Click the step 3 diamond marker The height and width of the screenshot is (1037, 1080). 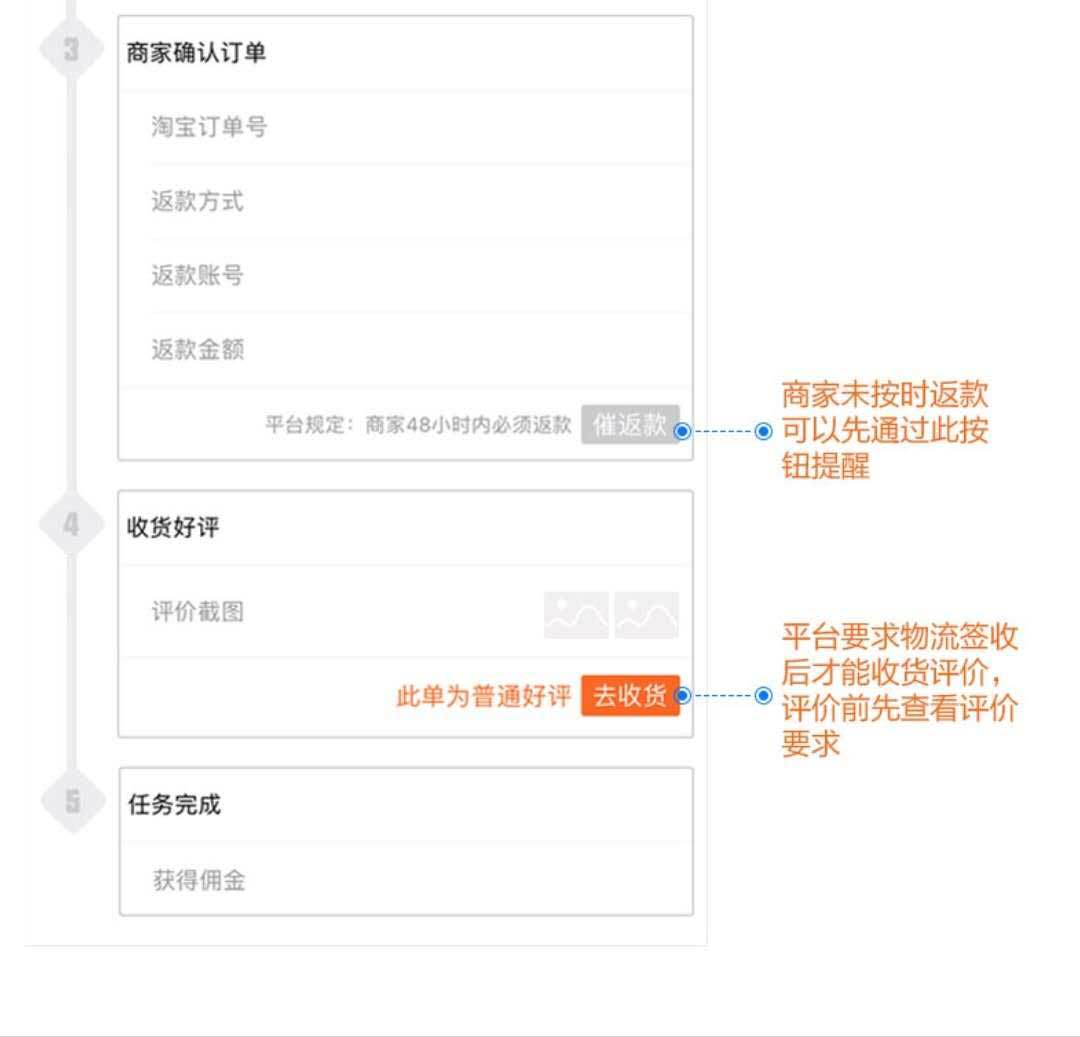71,51
